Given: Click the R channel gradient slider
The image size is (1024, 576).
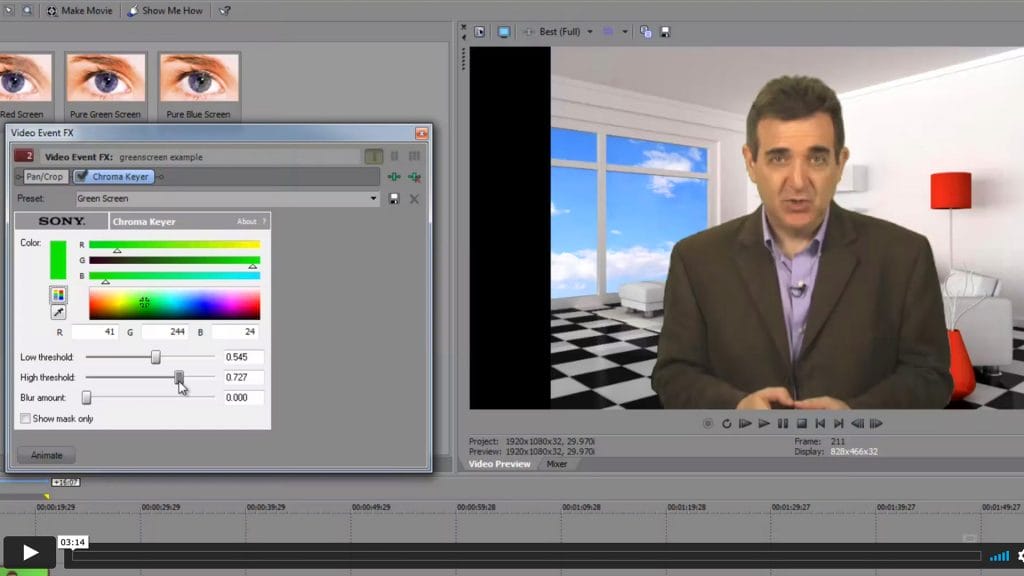Looking at the screenshot, I should pyautogui.click(x=174, y=246).
